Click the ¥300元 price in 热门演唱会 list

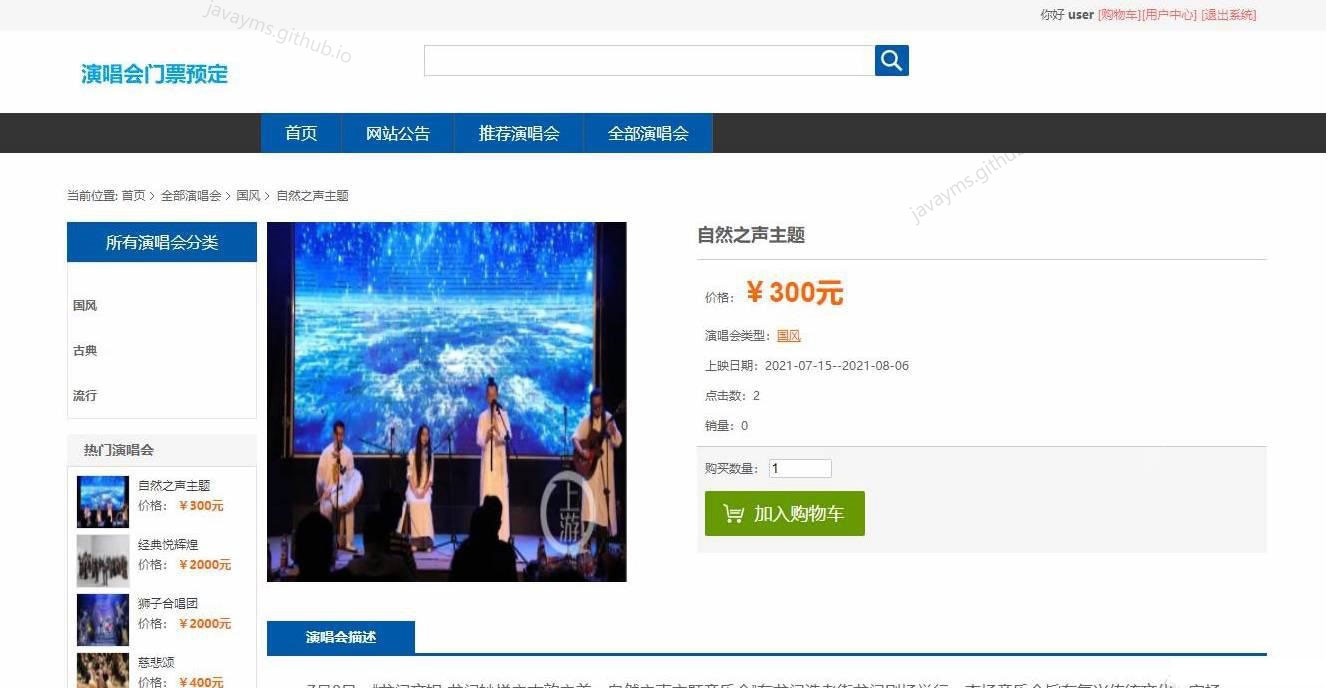201,506
